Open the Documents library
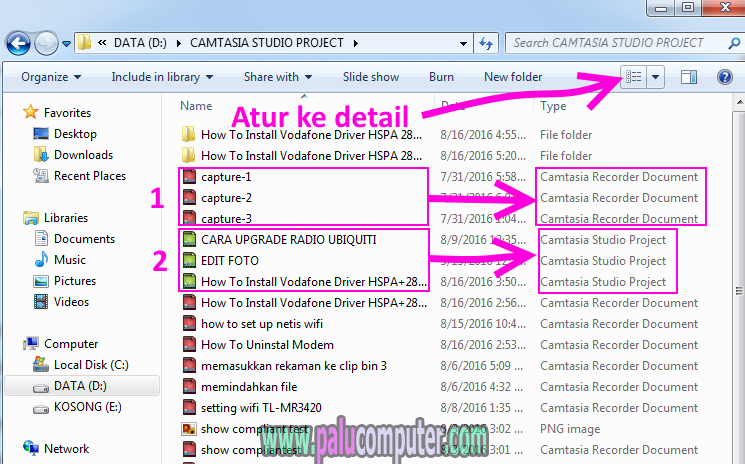 (84, 239)
